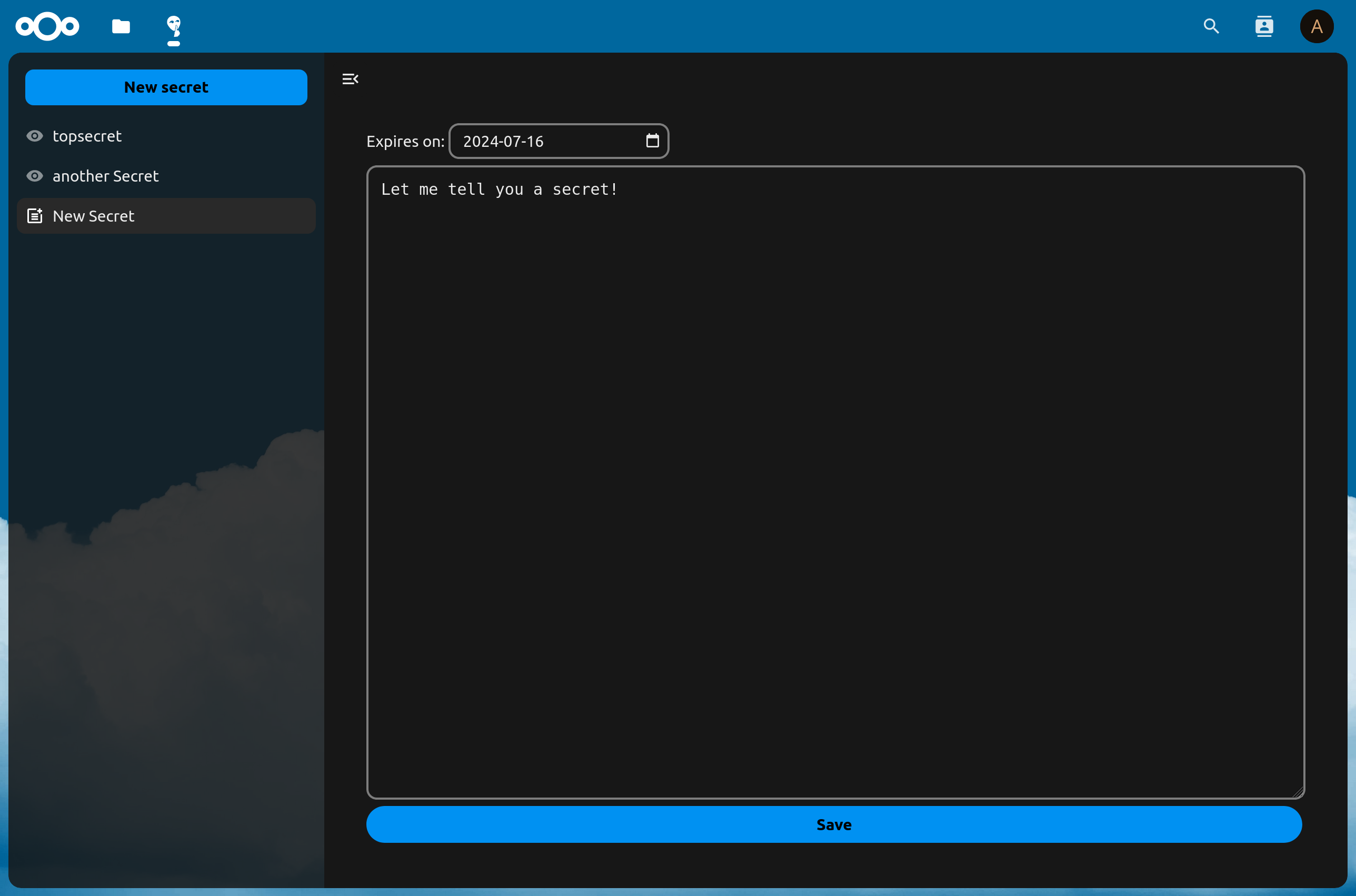Viewport: 1356px width, 896px height.
Task: Save the secret
Action: click(834, 824)
